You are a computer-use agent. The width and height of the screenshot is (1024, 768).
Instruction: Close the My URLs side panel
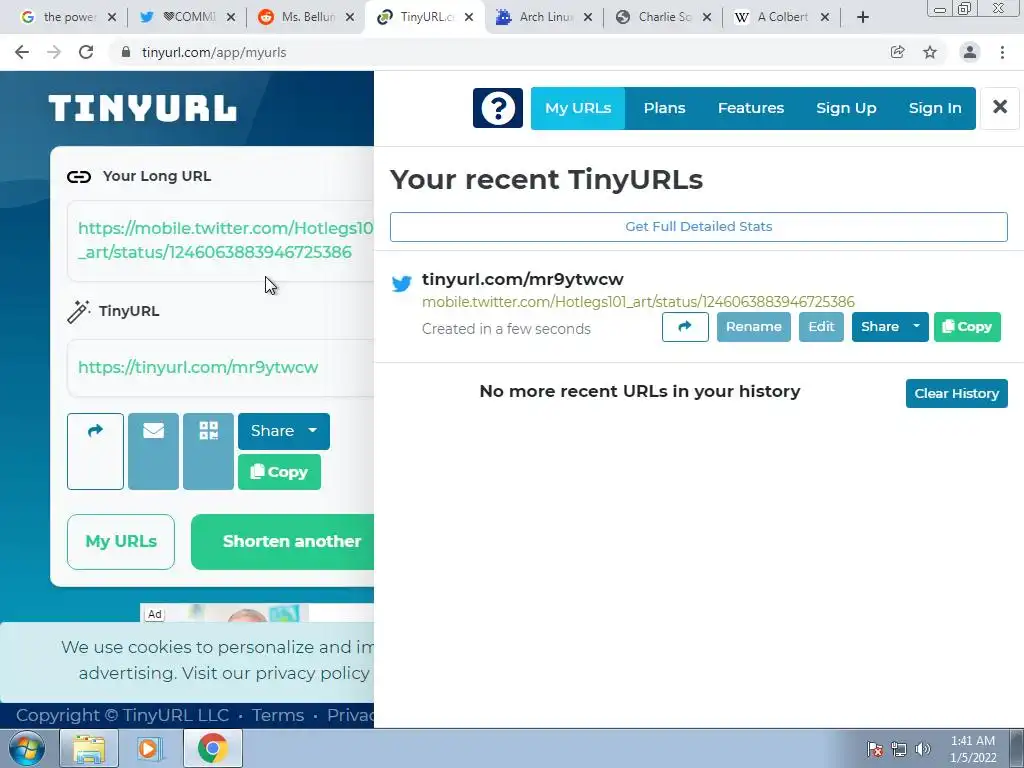(x=999, y=107)
